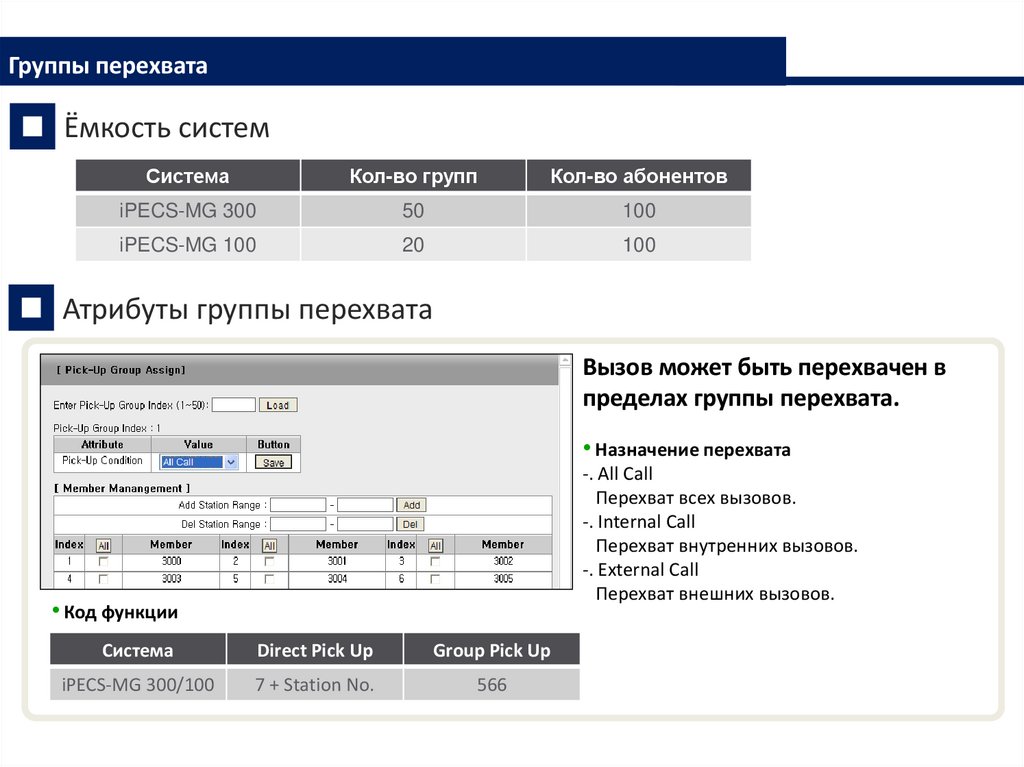This screenshot has height=767, width=1024.
Task: Click the Pick-Up Group Assign panel title
Action: [x=121, y=370]
